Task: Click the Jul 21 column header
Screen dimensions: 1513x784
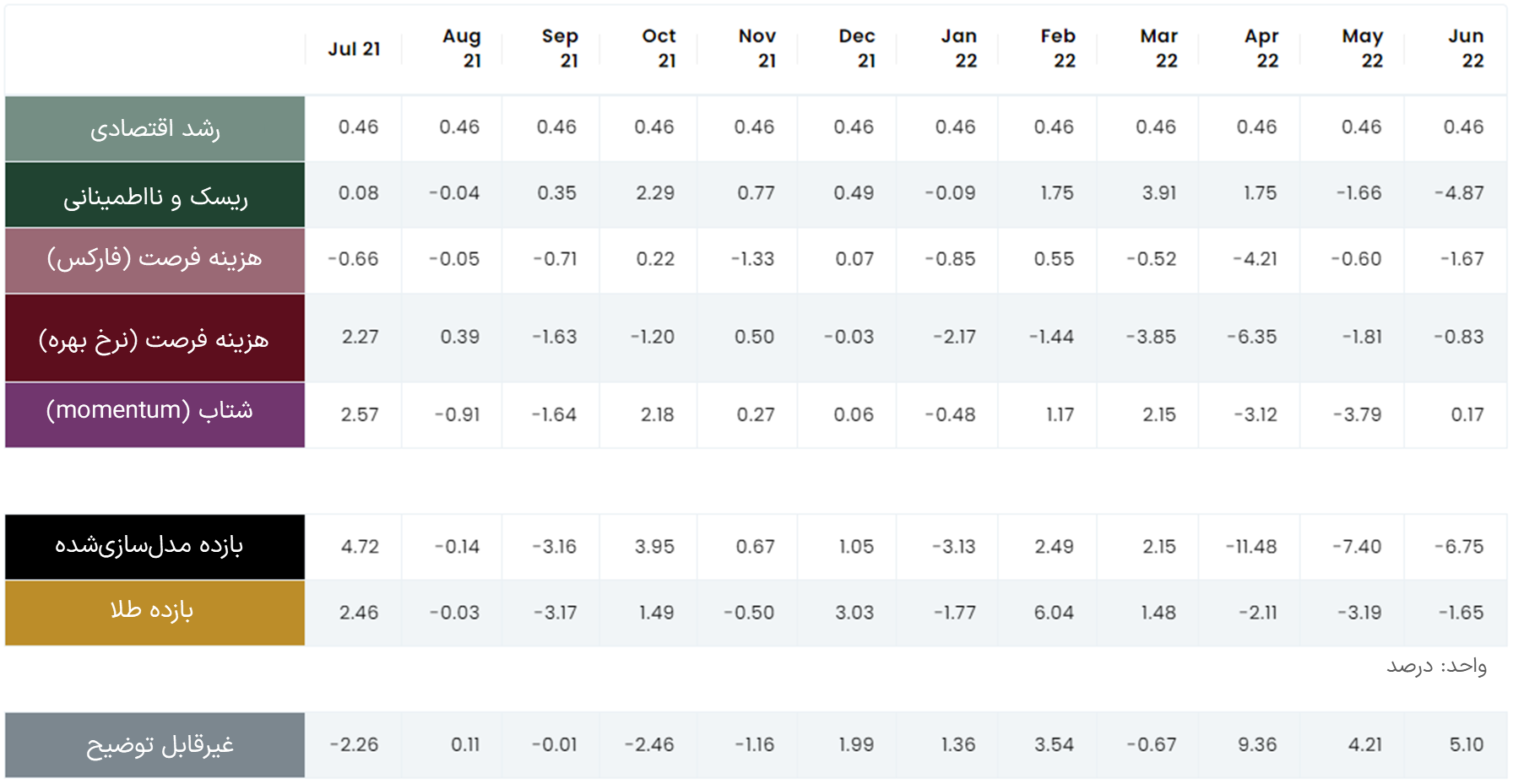Action: coord(354,49)
